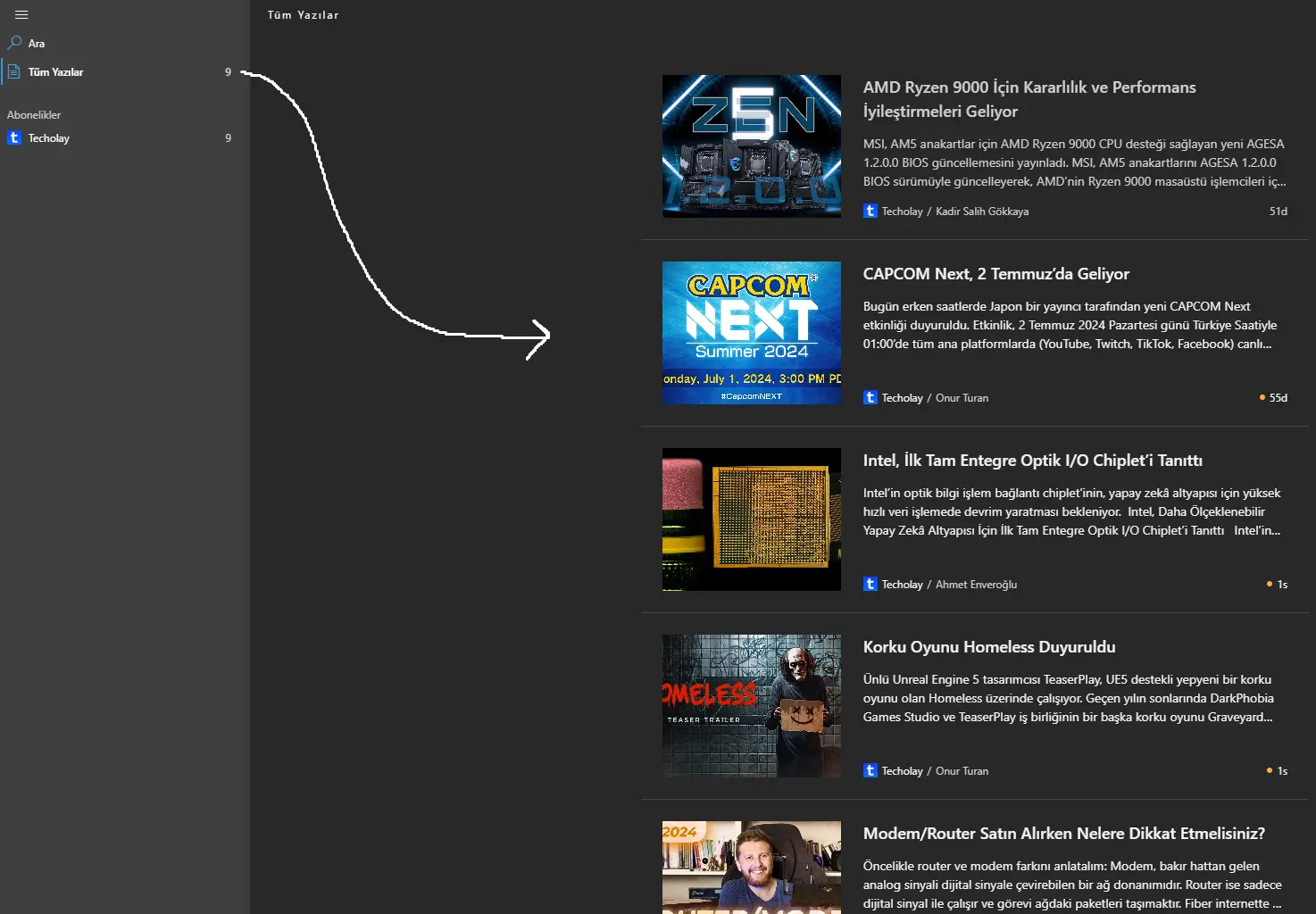Click the Abonelikler section header
The image size is (1316, 914).
tap(34, 115)
